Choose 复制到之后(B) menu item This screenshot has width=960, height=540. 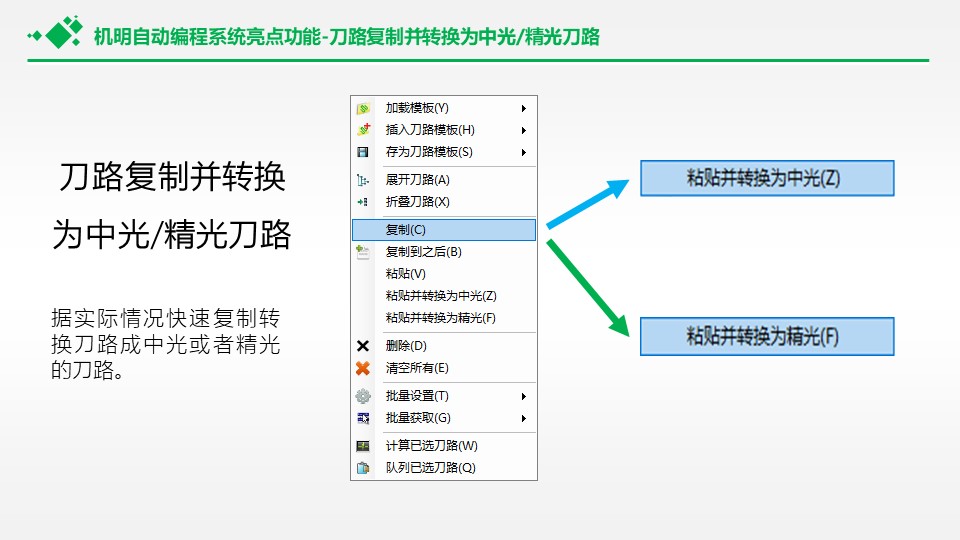[x=444, y=252]
